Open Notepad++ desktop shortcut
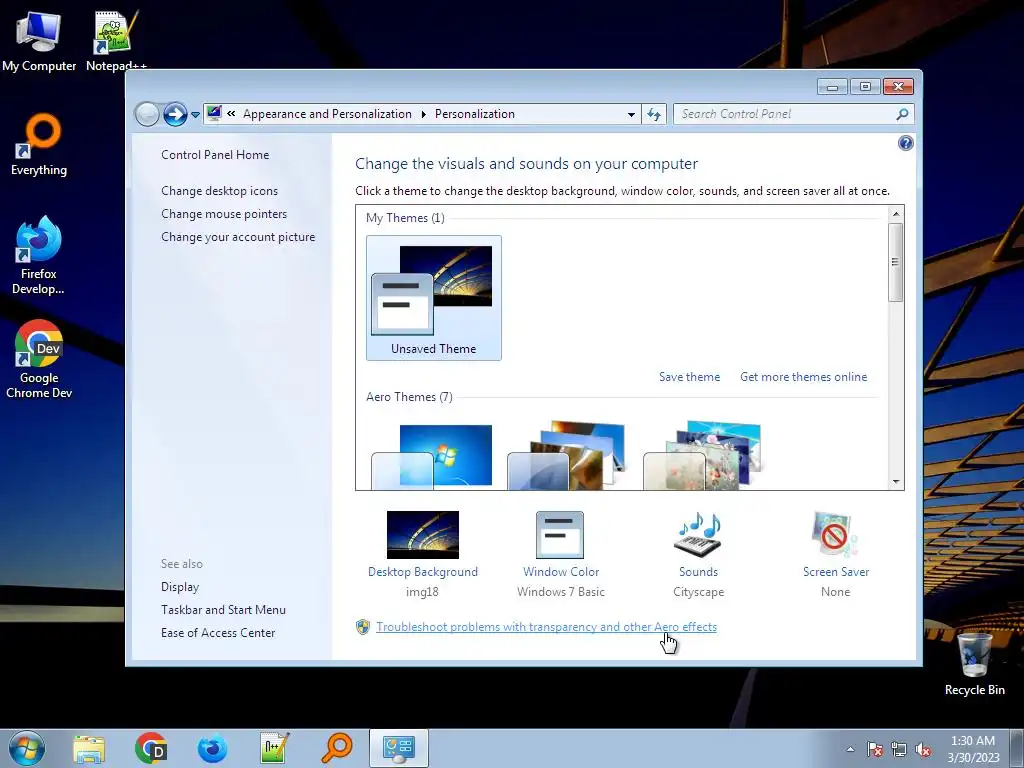 pyautogui.click(x=116, y=40)
